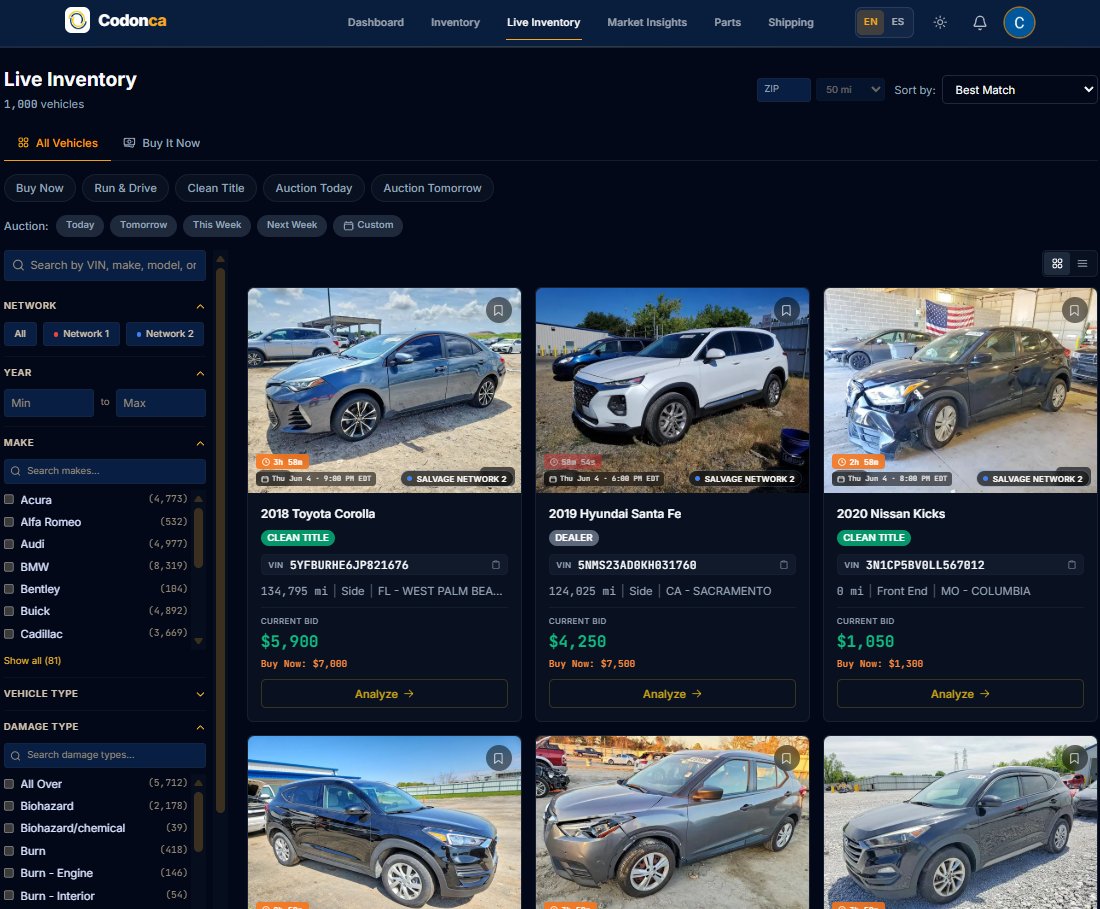
Task: Click the magnifier icon in damage types search
Action: tap(15, 755)
